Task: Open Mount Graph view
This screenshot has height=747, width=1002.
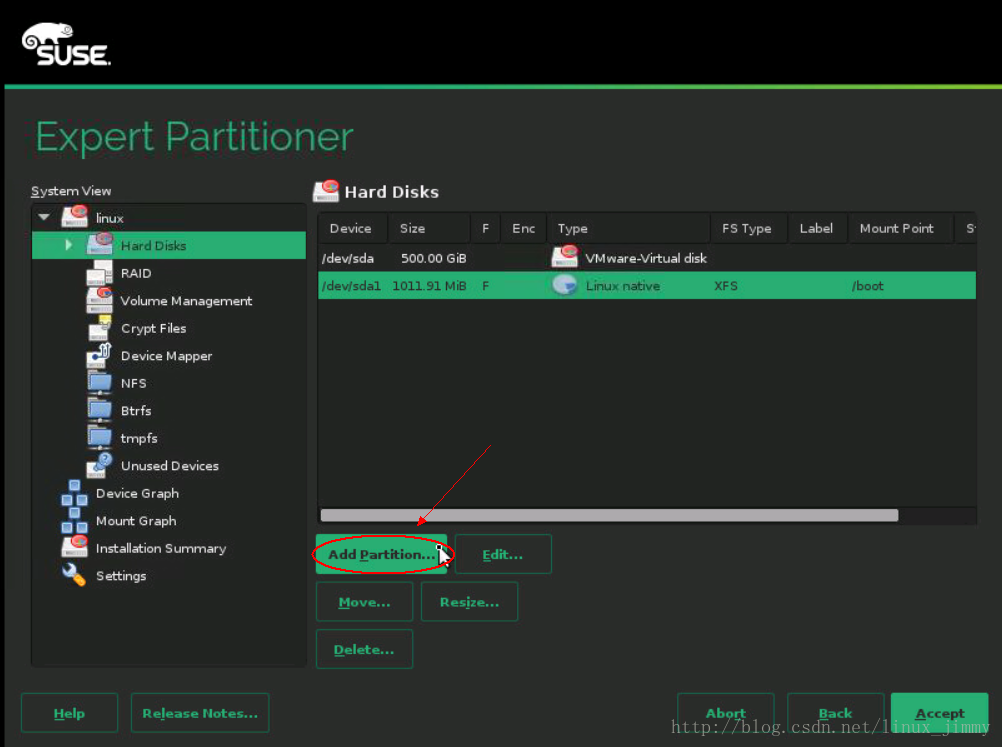Action: click(x=136, y=521)
